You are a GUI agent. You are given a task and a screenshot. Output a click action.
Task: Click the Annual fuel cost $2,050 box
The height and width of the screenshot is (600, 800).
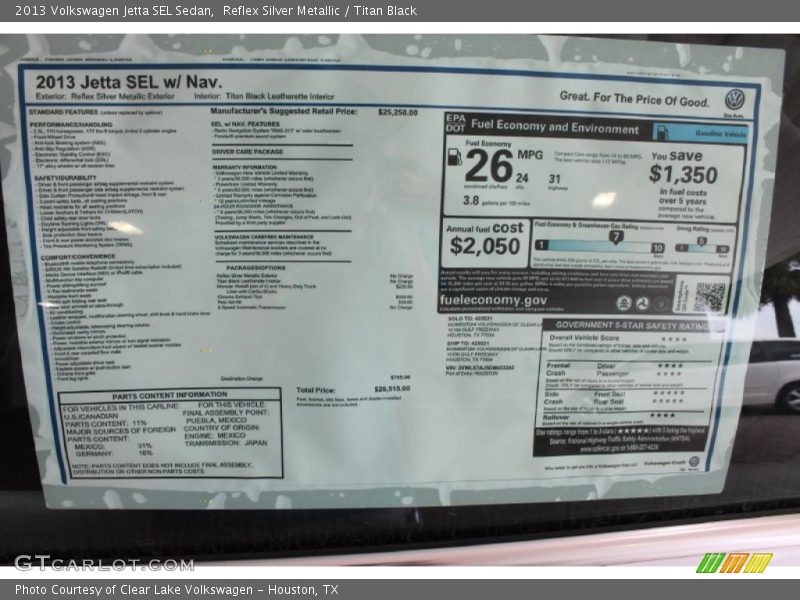click(484, 240)
